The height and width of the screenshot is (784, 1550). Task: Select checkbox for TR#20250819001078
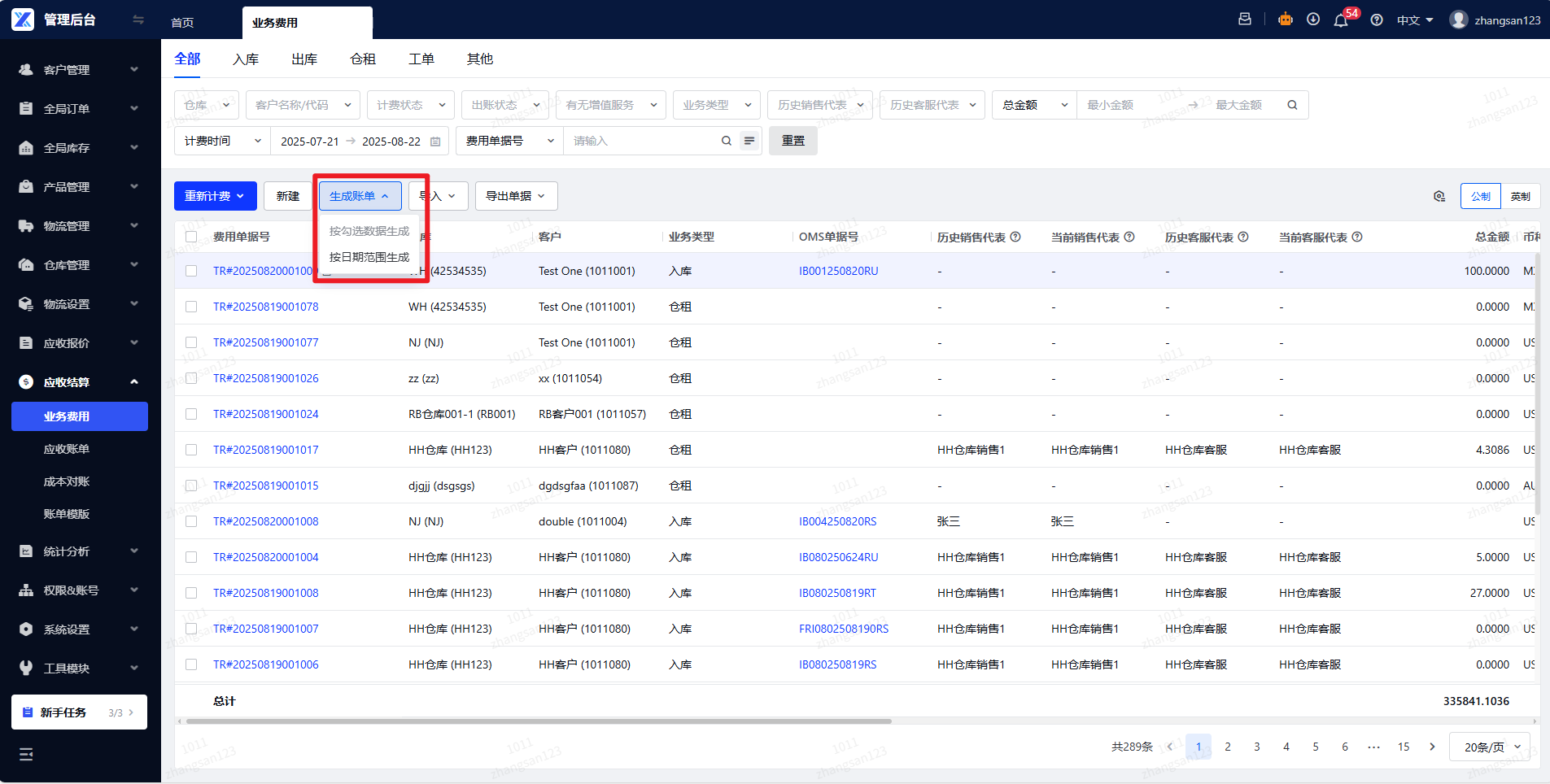point(191,307)
